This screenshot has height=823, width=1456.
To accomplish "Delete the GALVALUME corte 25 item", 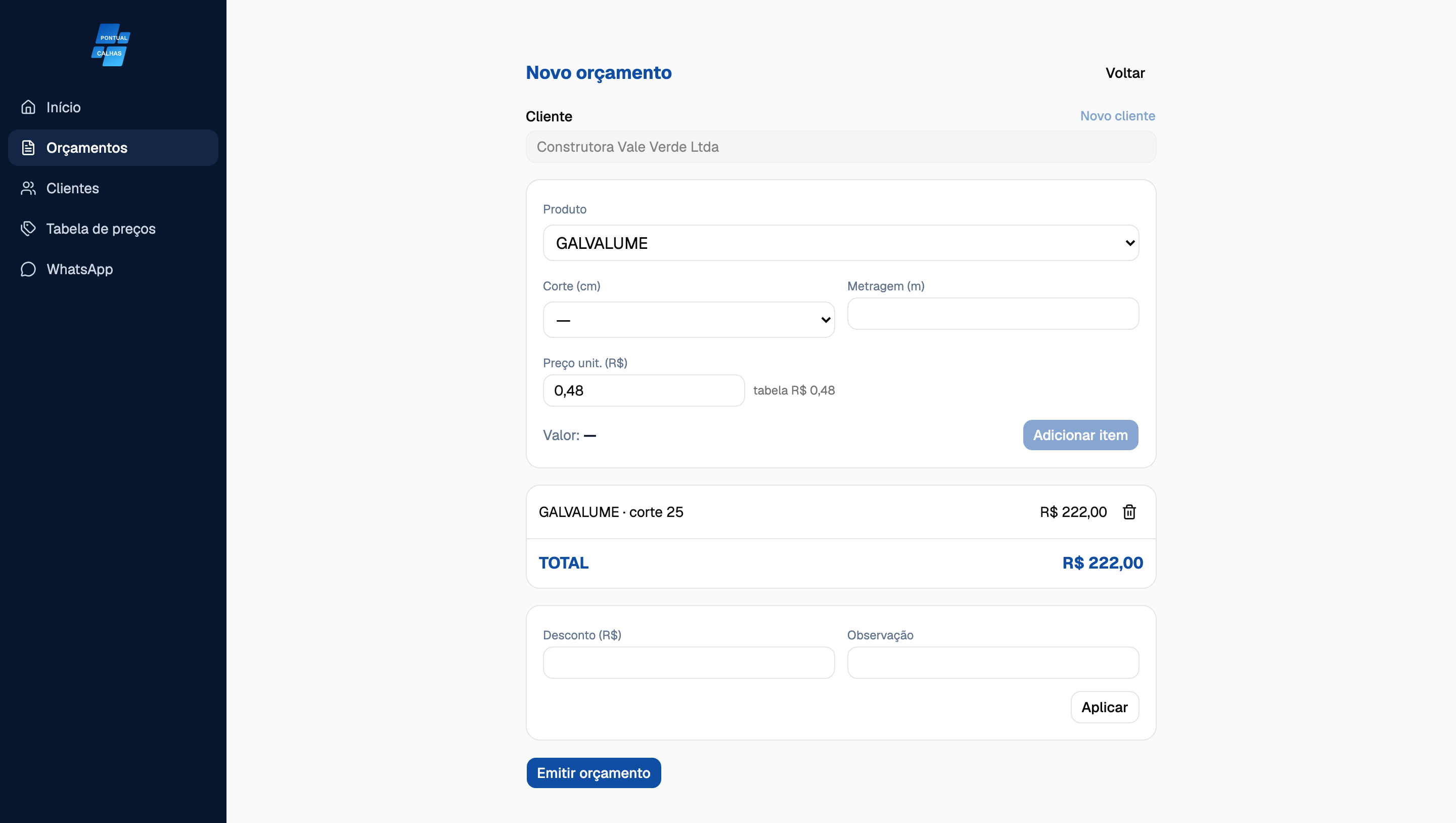I will point(1129,512).
